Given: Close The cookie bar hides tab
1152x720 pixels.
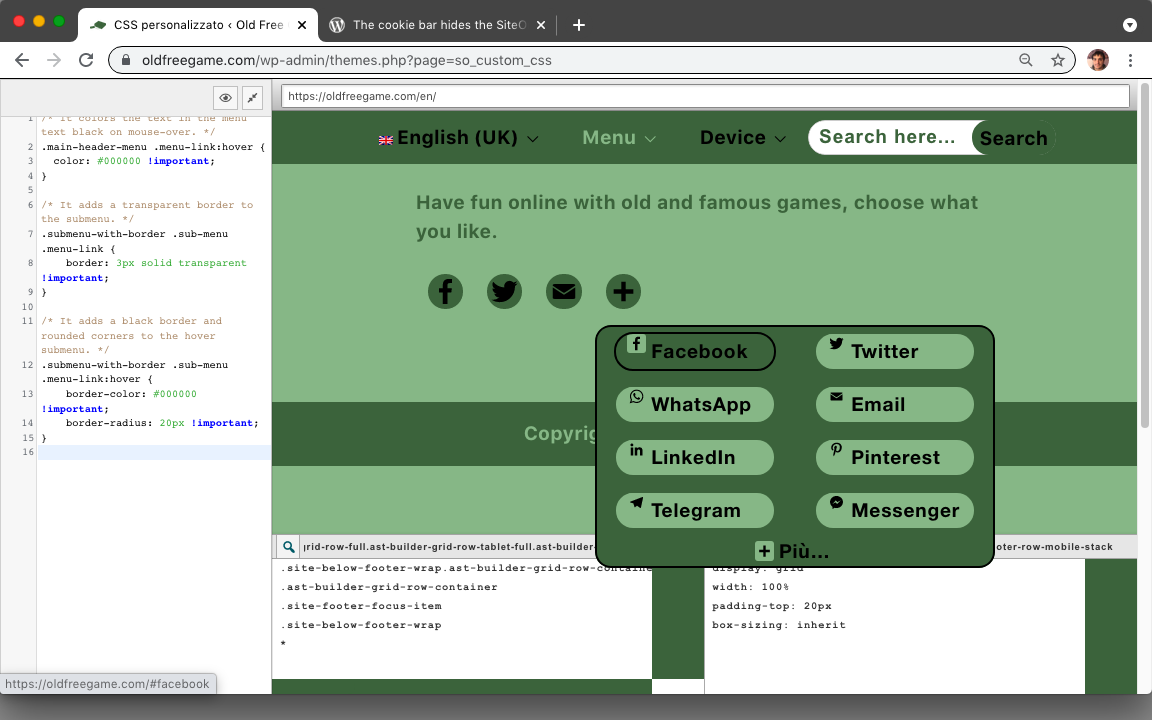Looking at the screenshot, I should coord(541,25).
